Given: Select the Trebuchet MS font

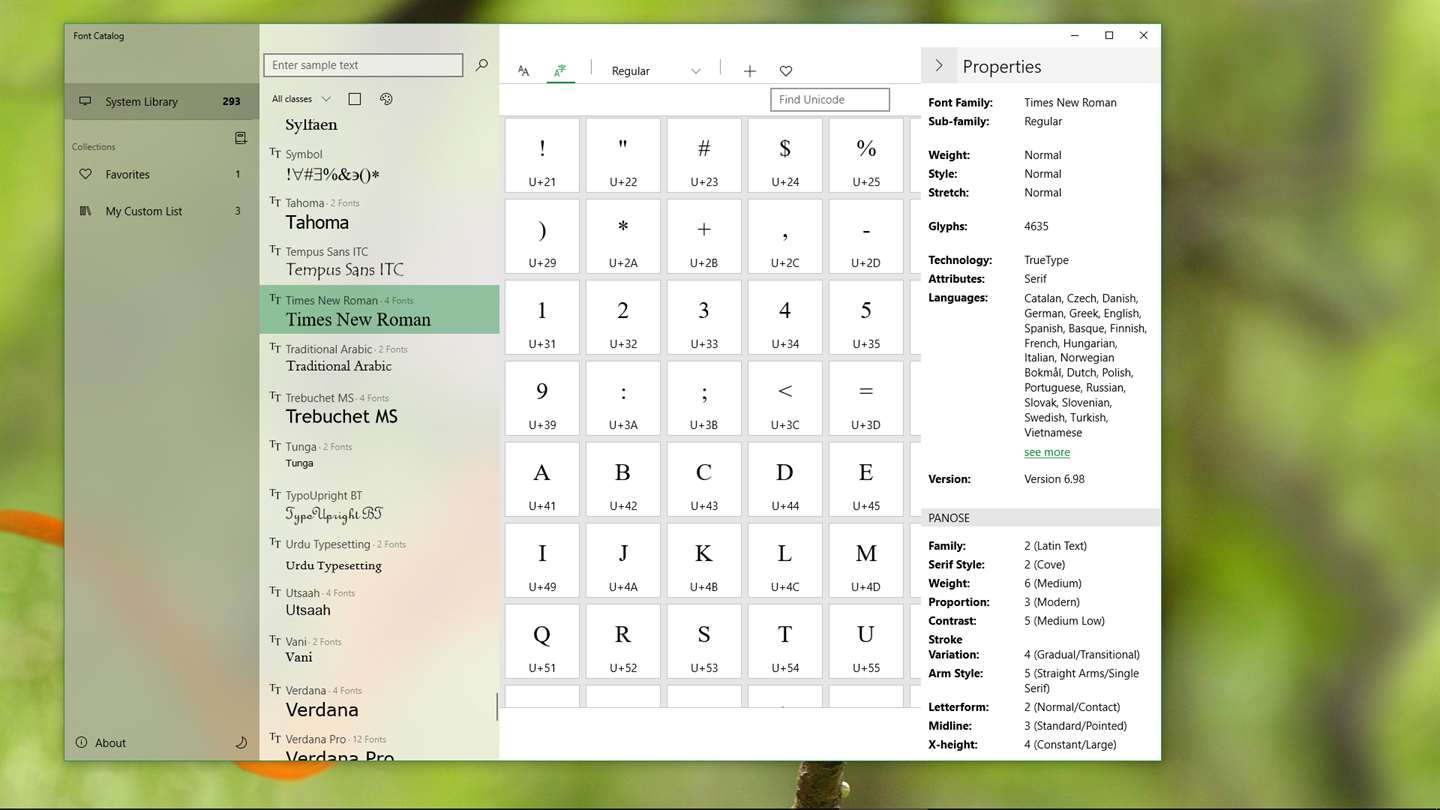Looking at the screenshot, I should point(380,407).
